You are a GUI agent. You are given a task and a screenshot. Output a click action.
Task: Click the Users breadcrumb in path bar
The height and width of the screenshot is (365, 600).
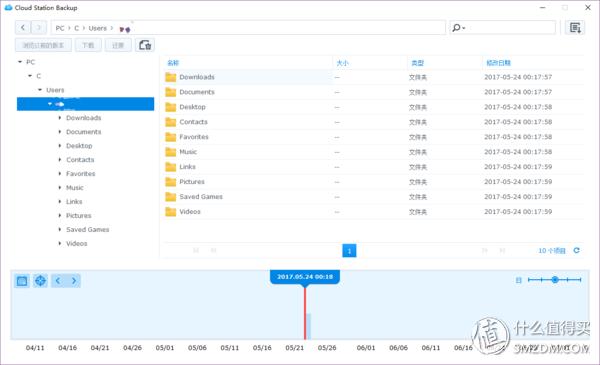(98, 28)
